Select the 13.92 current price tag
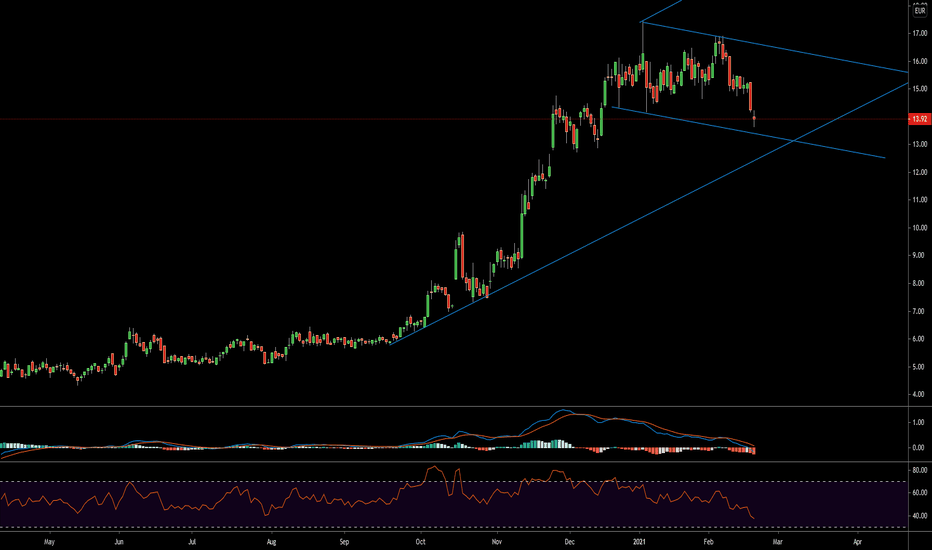Screen dimensions: 932x550 tap(920, 119)
